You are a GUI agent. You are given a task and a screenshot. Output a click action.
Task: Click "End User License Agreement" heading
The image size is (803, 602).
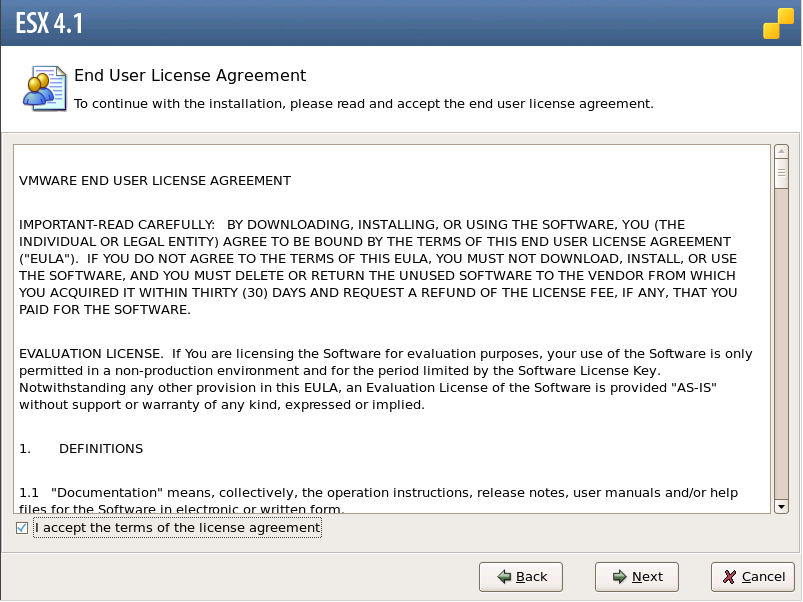click(190, 75)
